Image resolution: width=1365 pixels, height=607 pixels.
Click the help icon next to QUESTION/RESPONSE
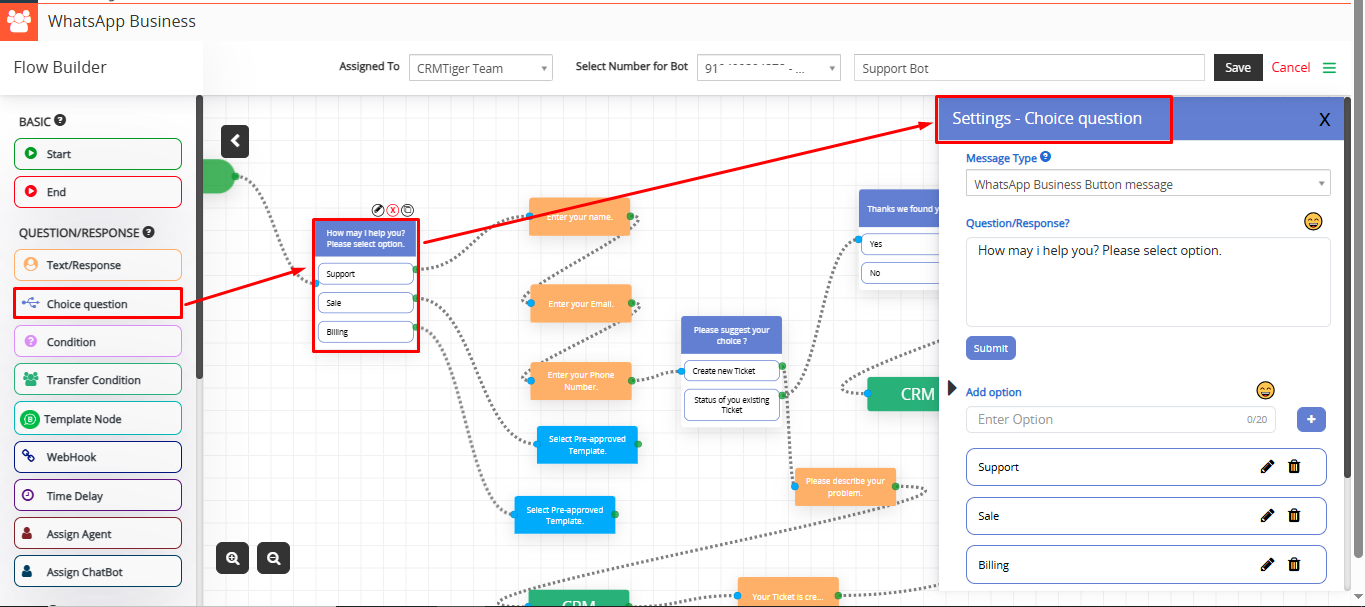148,232
